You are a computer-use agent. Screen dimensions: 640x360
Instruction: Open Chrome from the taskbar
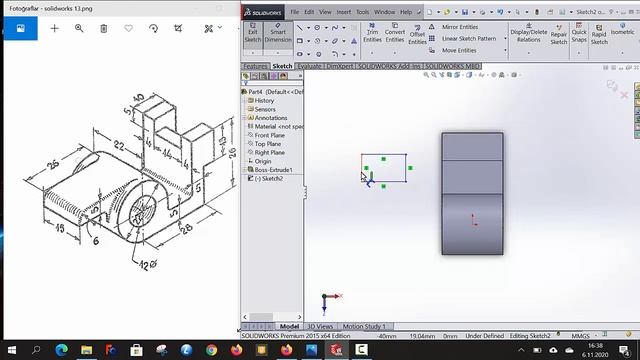point(211,350)
